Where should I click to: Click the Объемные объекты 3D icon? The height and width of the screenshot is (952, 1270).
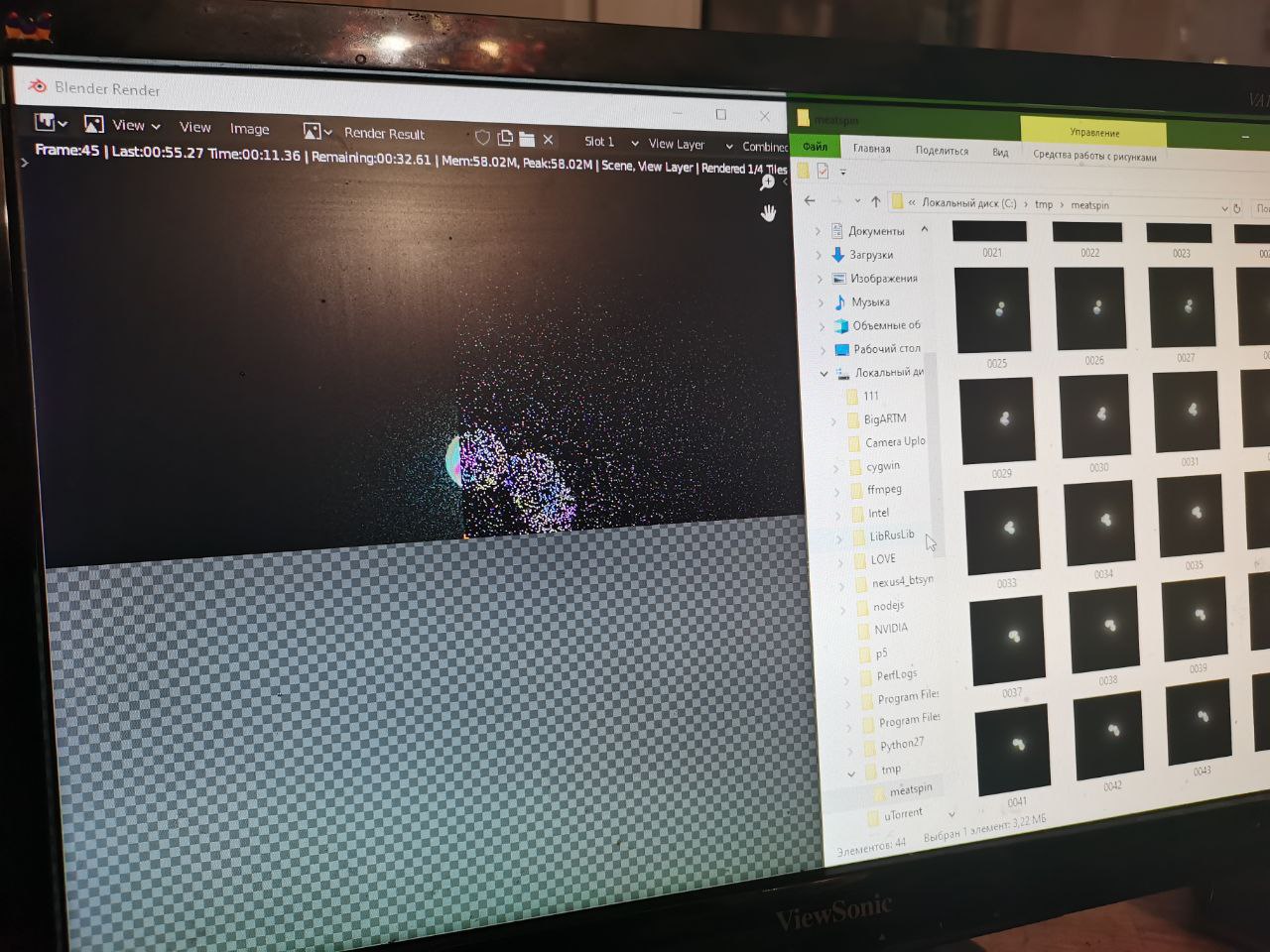(x=841, y=326)
